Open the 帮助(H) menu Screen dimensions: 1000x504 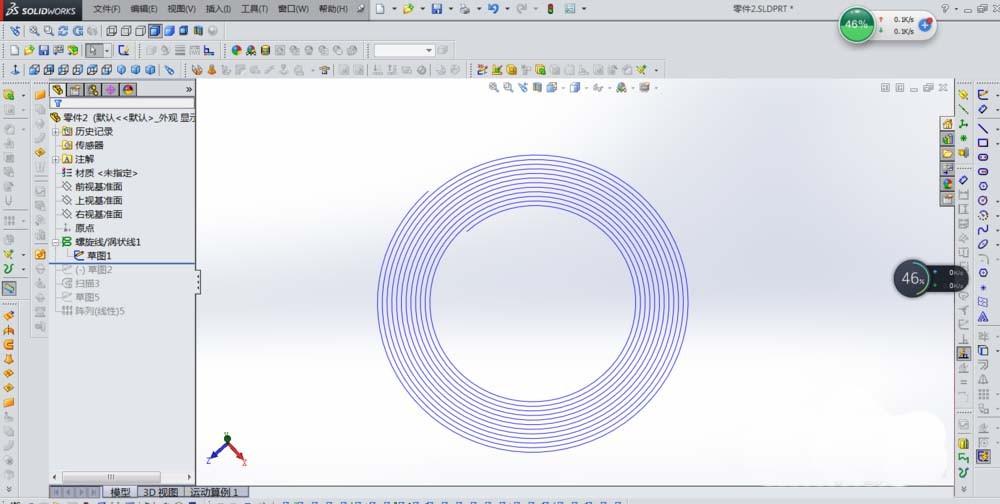click(x=333, y=9)
